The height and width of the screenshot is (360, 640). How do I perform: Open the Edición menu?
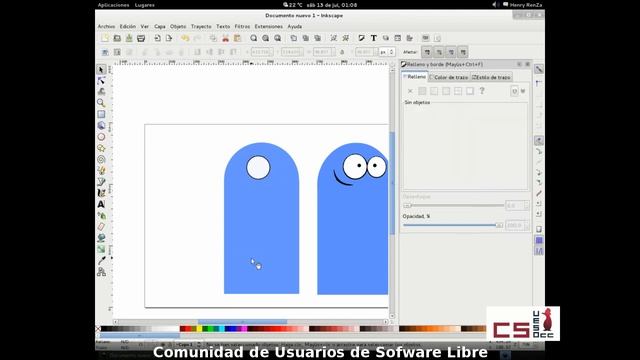coord(127,27)
